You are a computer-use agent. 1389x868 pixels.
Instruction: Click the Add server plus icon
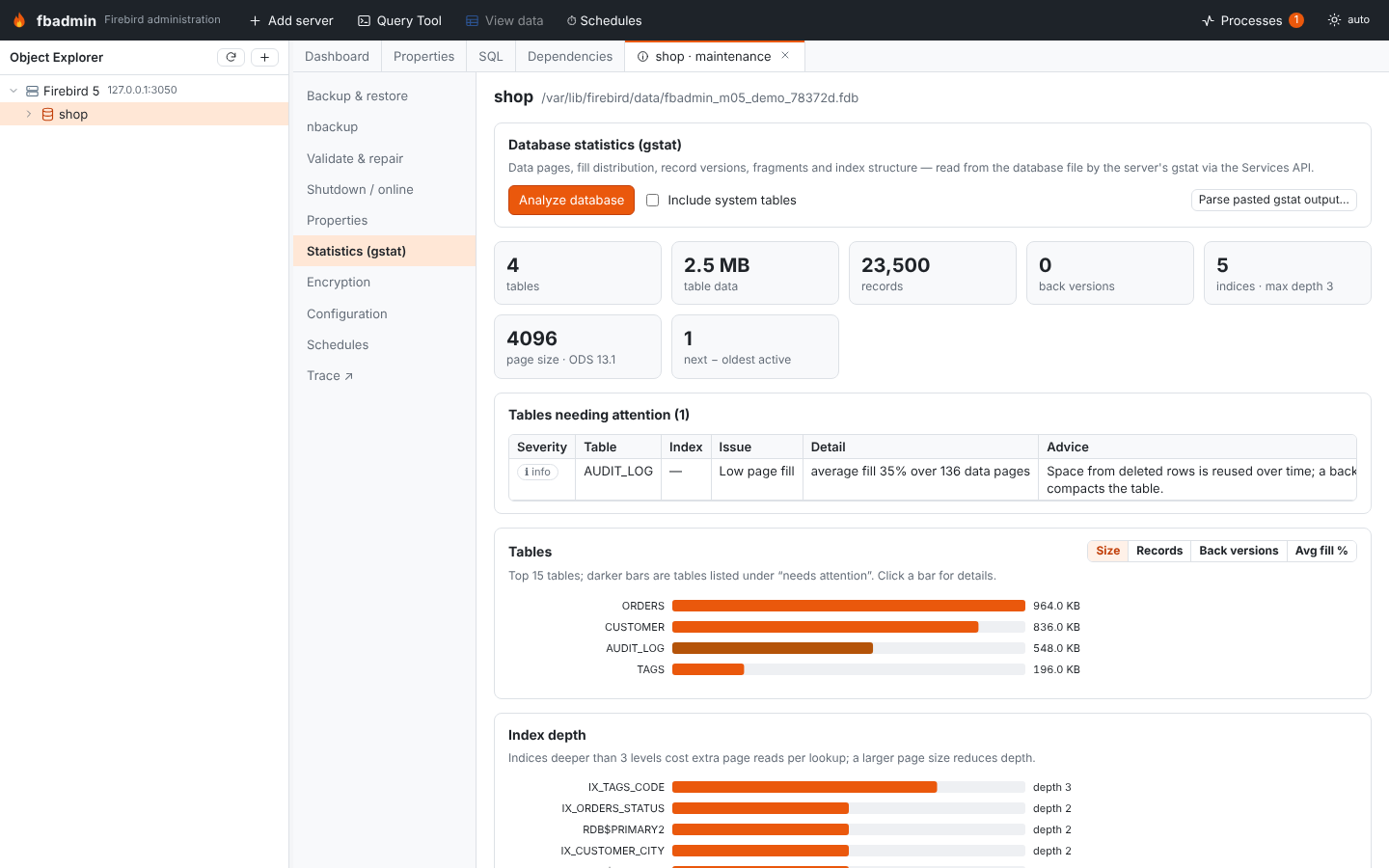(x=255, y=20)
